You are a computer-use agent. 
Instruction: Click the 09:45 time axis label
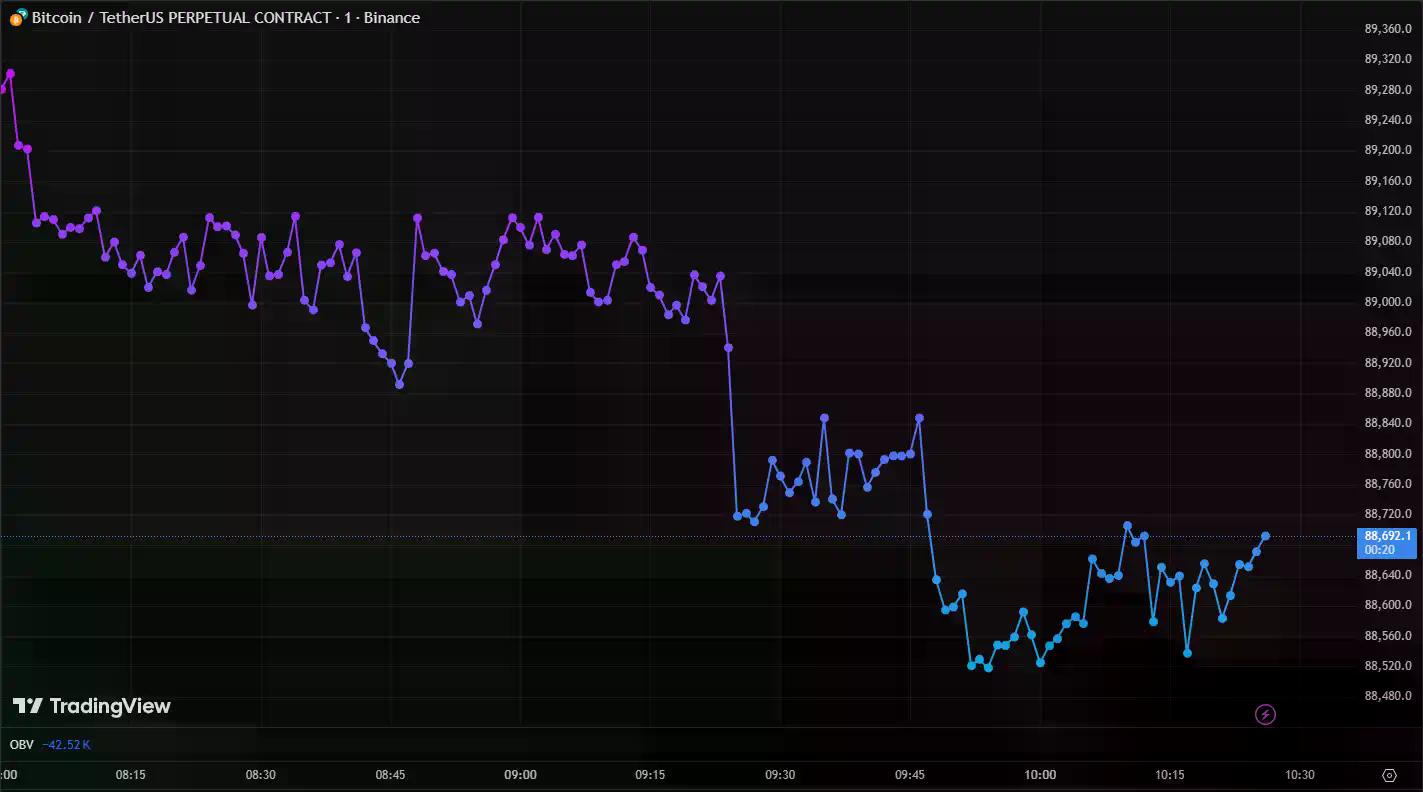click(910, 775)
